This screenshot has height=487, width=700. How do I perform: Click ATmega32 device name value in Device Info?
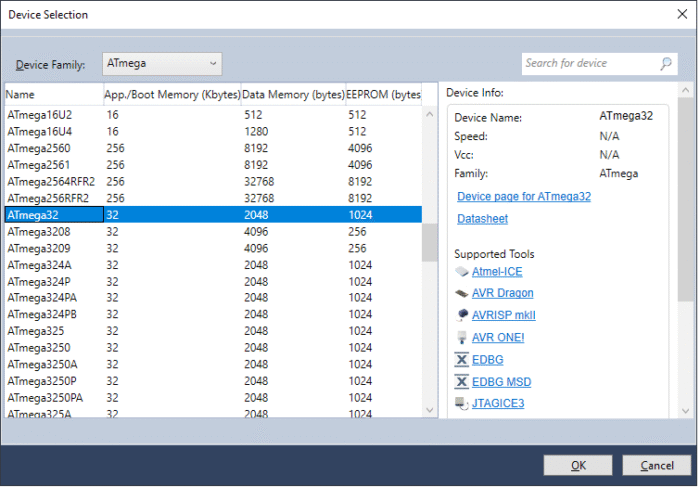click(626, 116)
